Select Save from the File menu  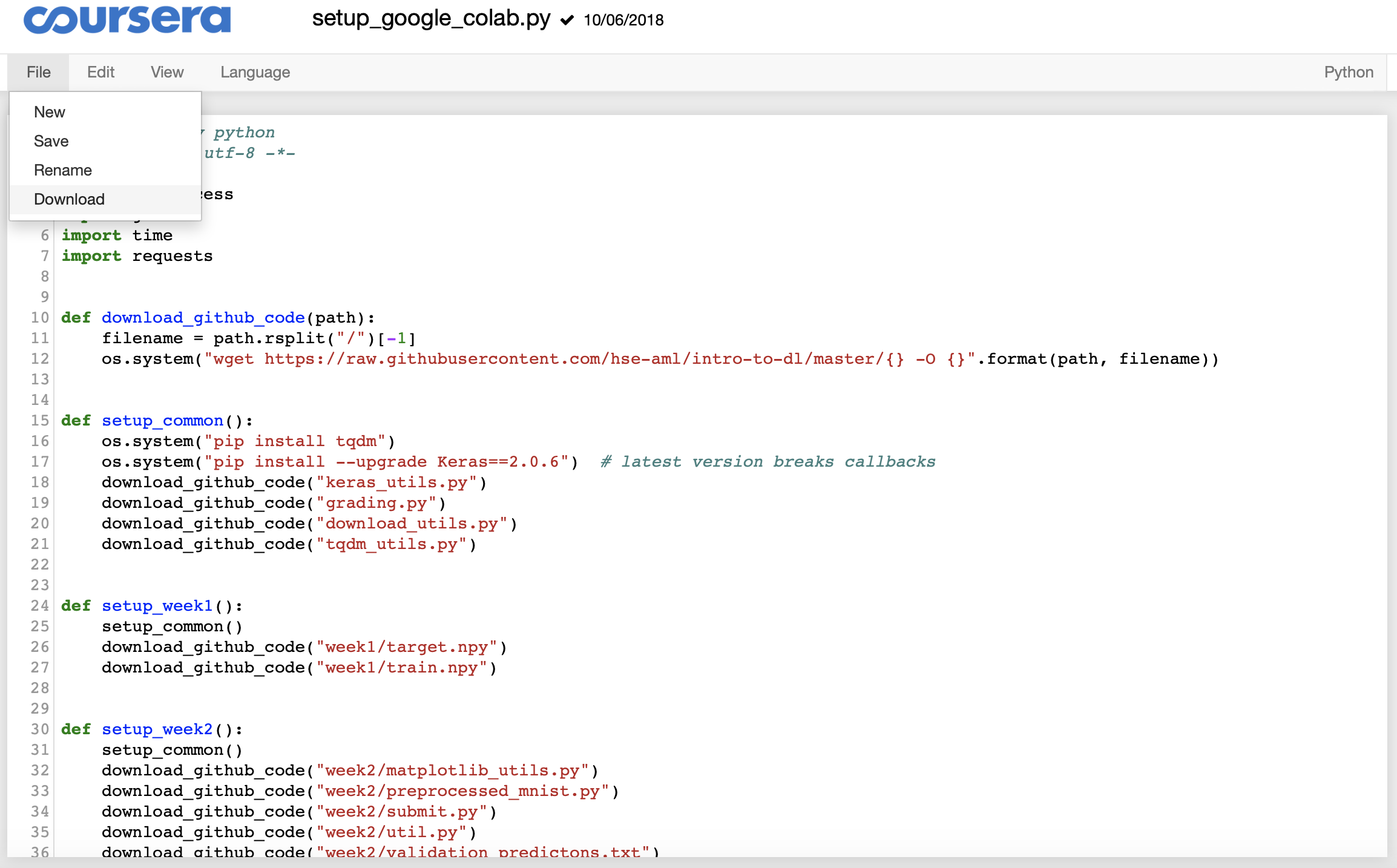point(51,140)
